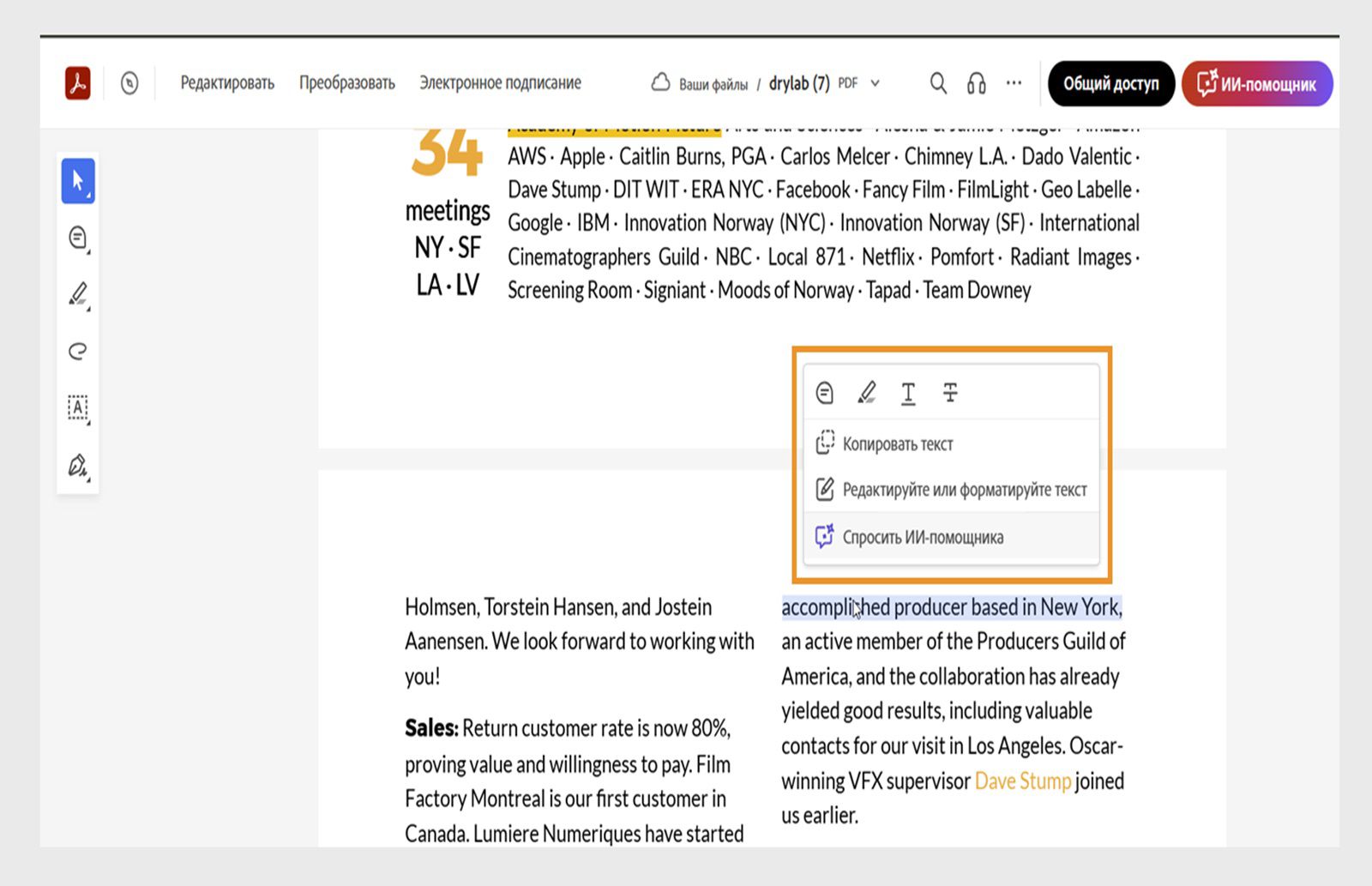Screen dimensions: 1372x886
Task: Open the fill and sign pen tool
Action: [x=78, y=465]
